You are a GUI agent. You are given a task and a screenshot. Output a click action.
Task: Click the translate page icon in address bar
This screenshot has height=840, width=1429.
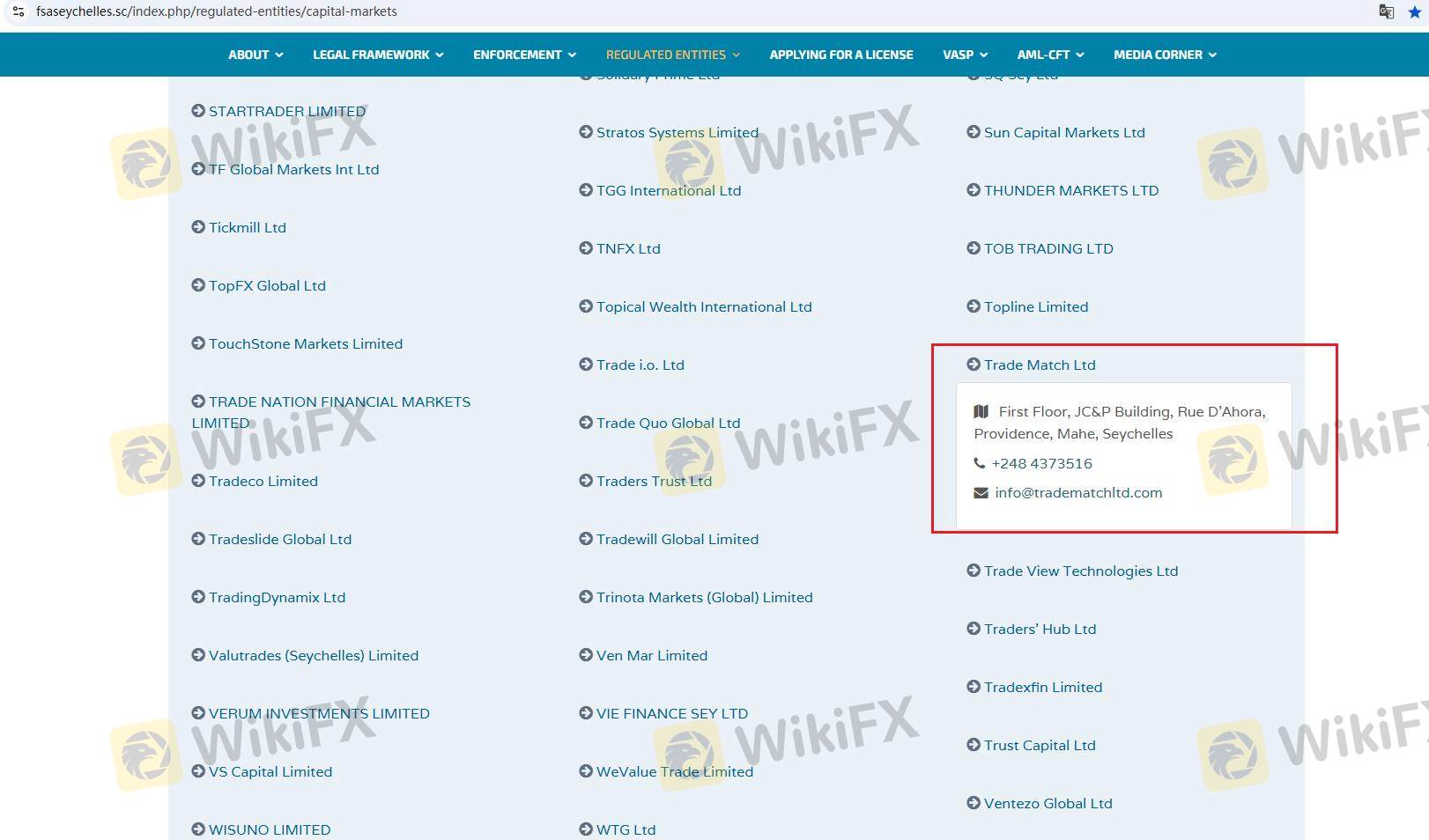point(1386,11)
